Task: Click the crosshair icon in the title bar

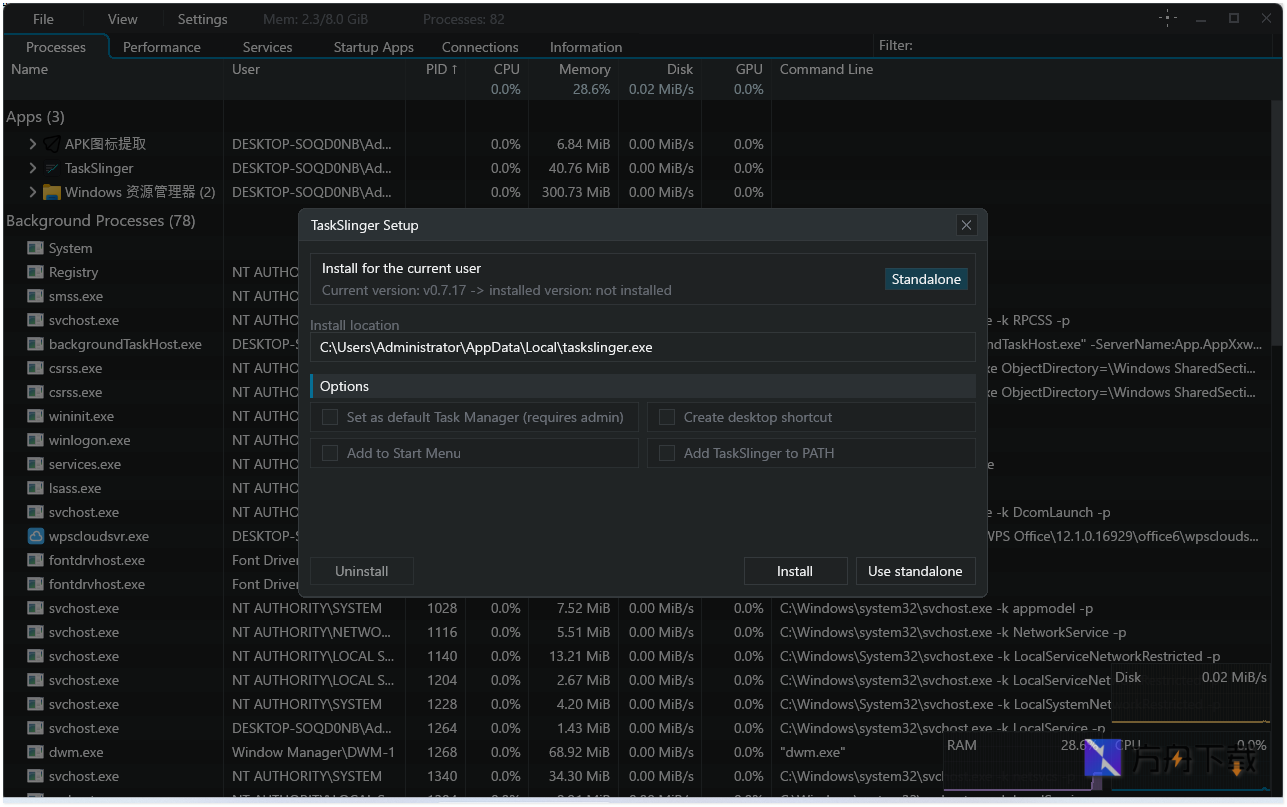Action: point(1168,18)
